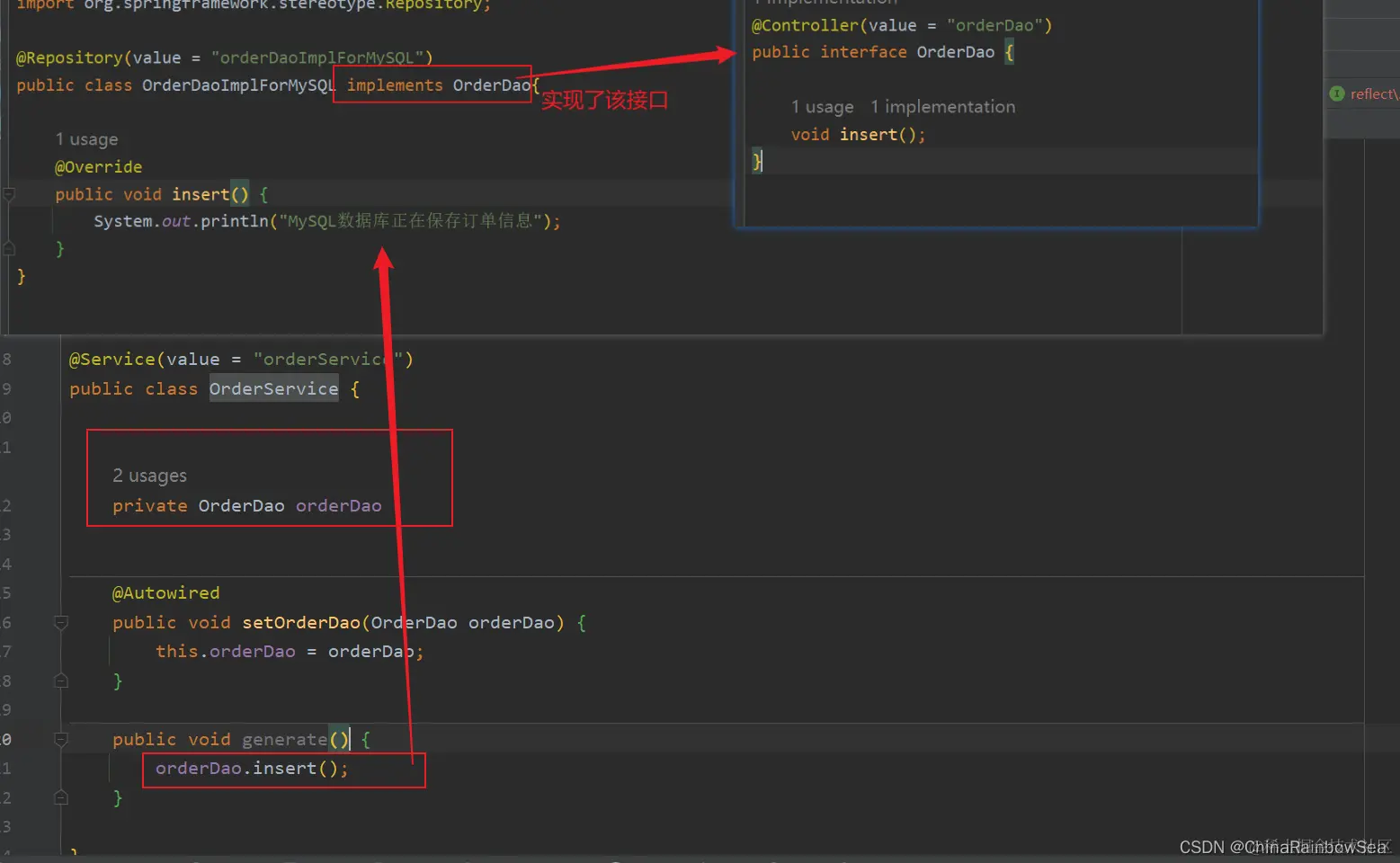Image resolution: width=1400 pixels, height=863 pixels.
Task: Click highlighted closing brace of OrderDao interface
Action: click(x=757, y=161)
